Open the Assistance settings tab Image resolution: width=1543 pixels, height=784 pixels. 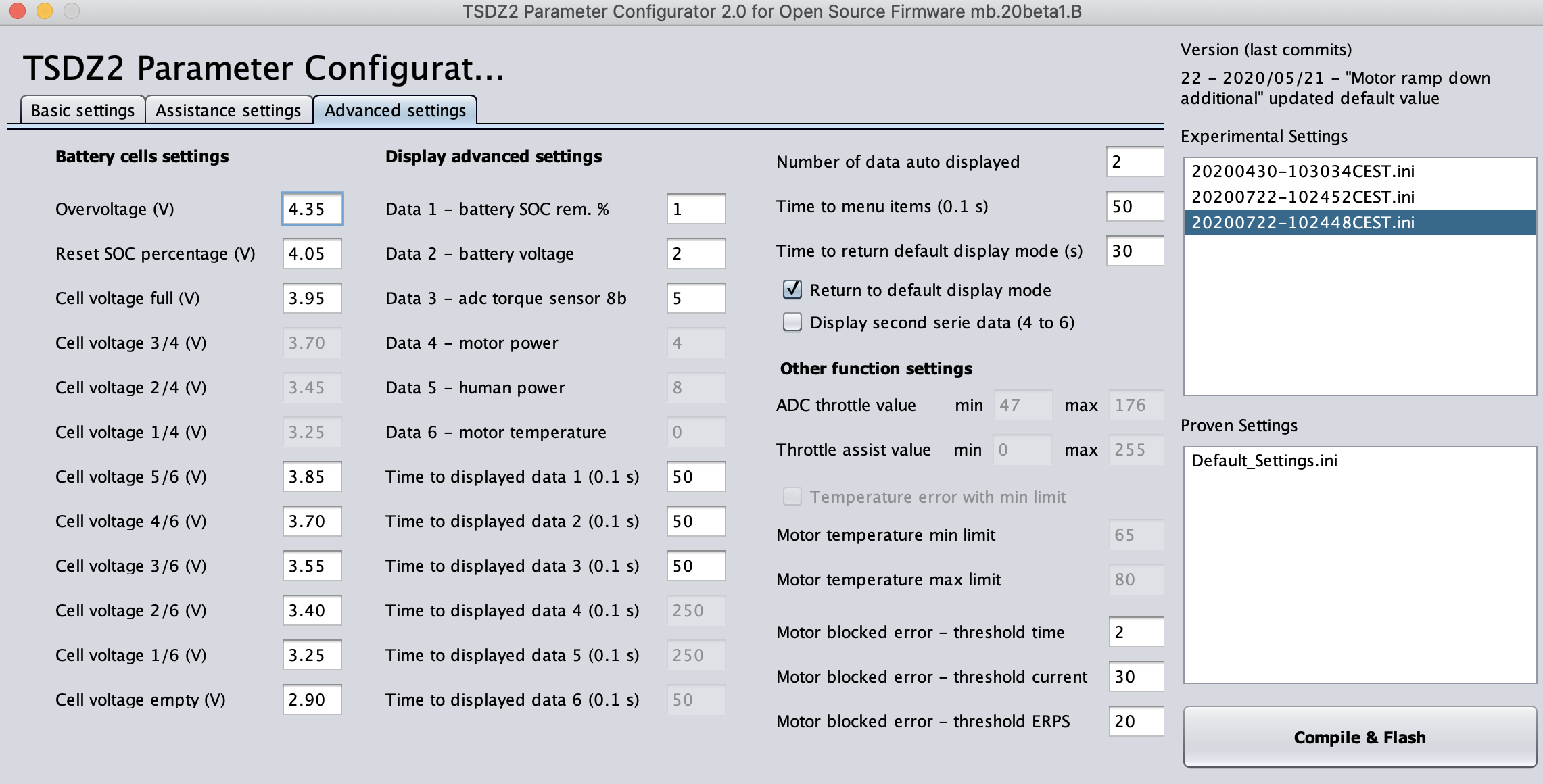(x=229, y=110)
